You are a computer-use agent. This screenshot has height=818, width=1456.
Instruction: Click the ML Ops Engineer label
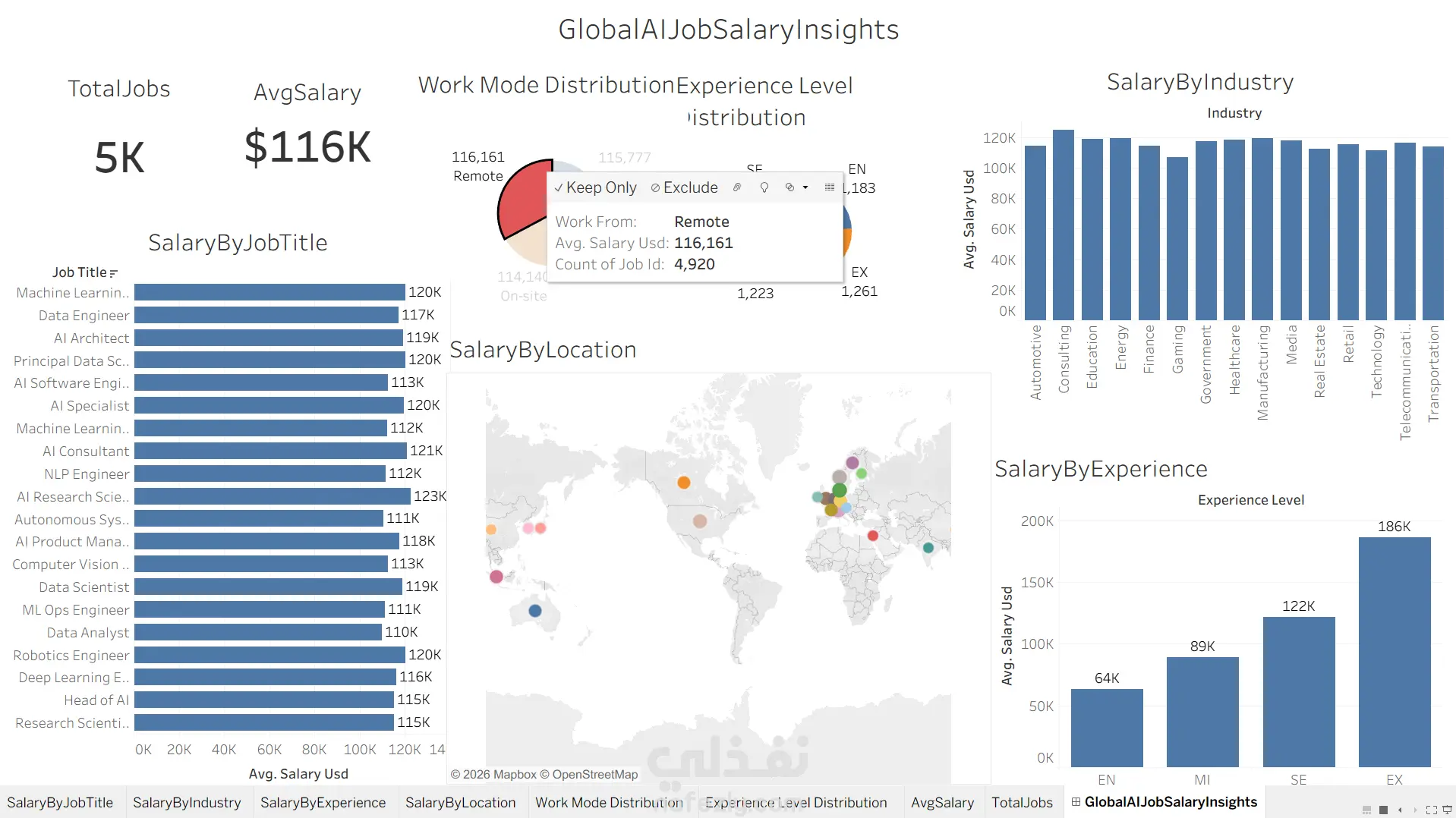(76, 610)
